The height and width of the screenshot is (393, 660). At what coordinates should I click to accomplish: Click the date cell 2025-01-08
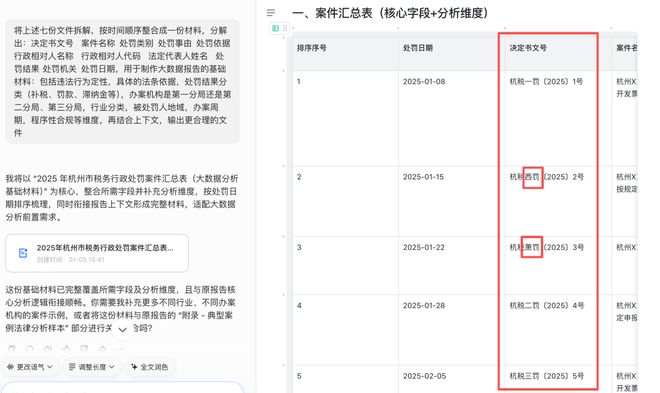point(424,82)
